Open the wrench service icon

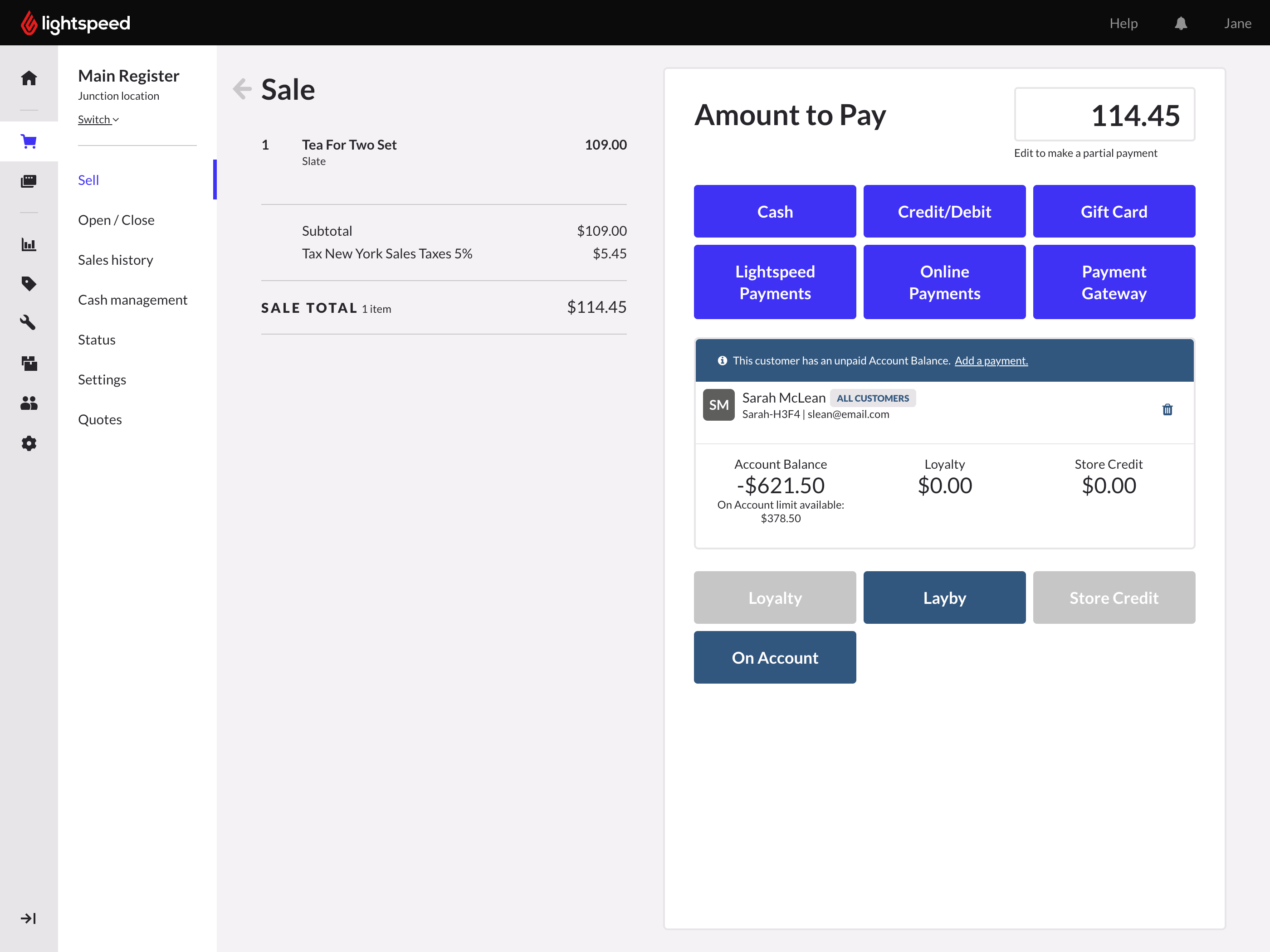[x=29, y=323]
